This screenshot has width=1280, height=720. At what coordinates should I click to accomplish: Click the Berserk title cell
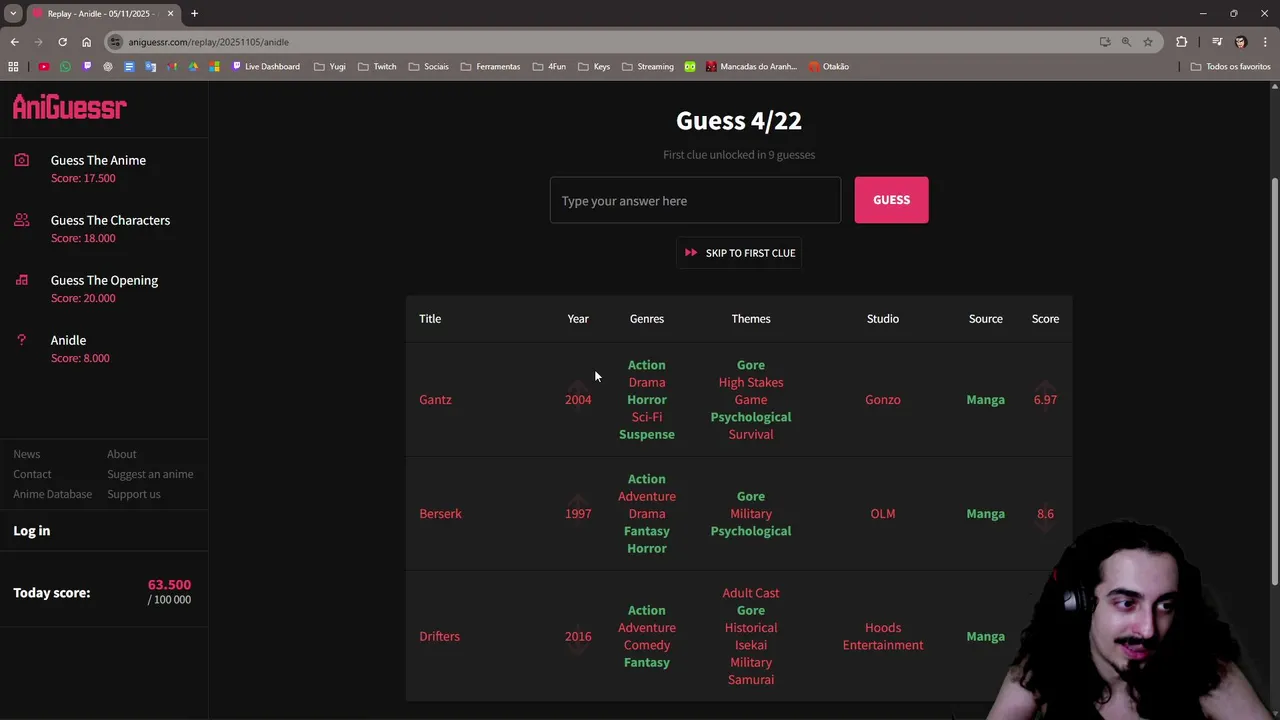440,514
